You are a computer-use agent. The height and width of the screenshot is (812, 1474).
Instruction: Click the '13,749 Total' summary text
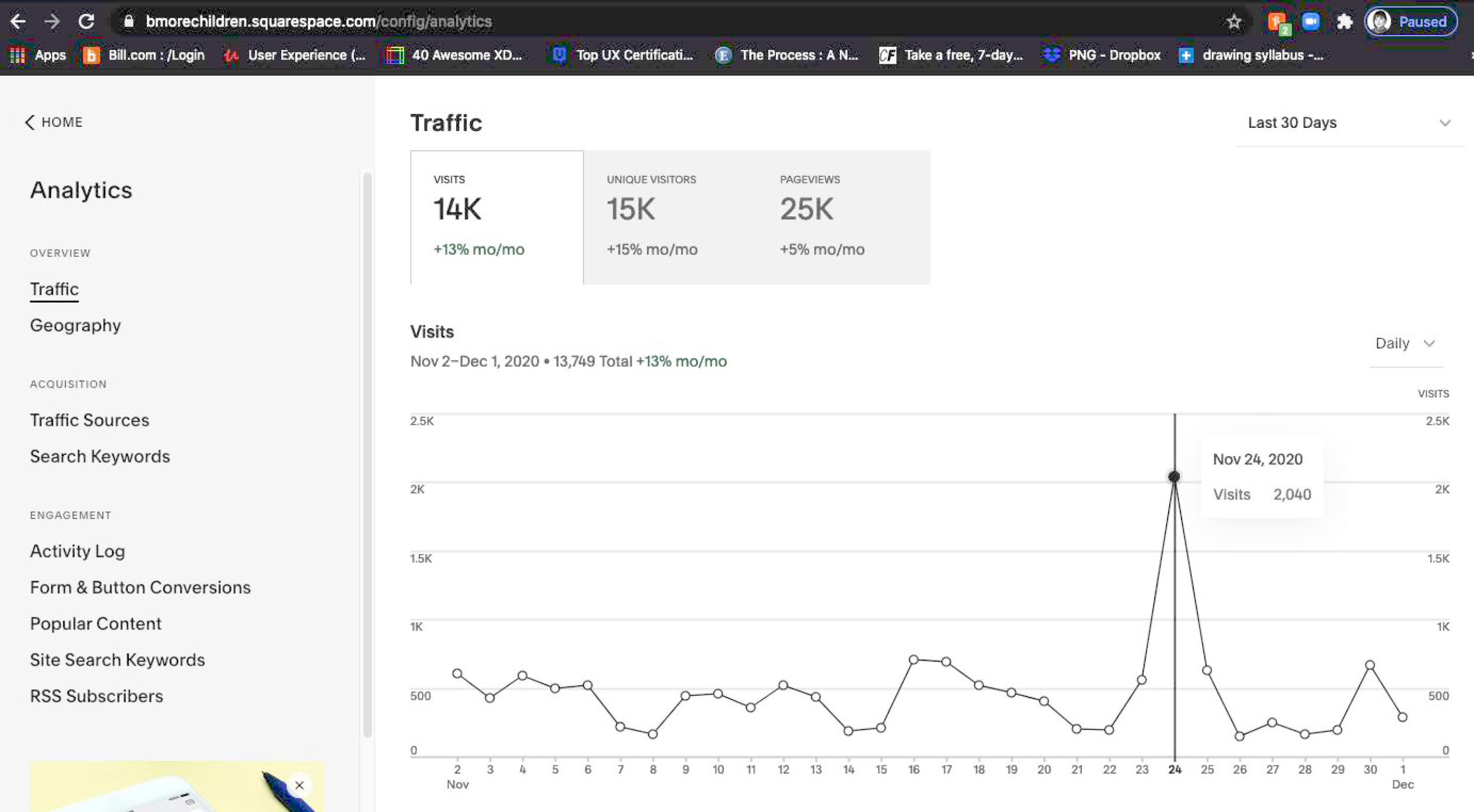[x=593, y=361]
